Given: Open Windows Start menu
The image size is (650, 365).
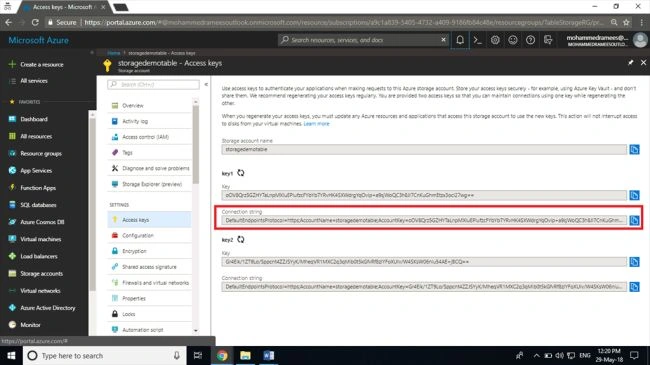Looking at the screenshot, I should (x=11, y=355).
